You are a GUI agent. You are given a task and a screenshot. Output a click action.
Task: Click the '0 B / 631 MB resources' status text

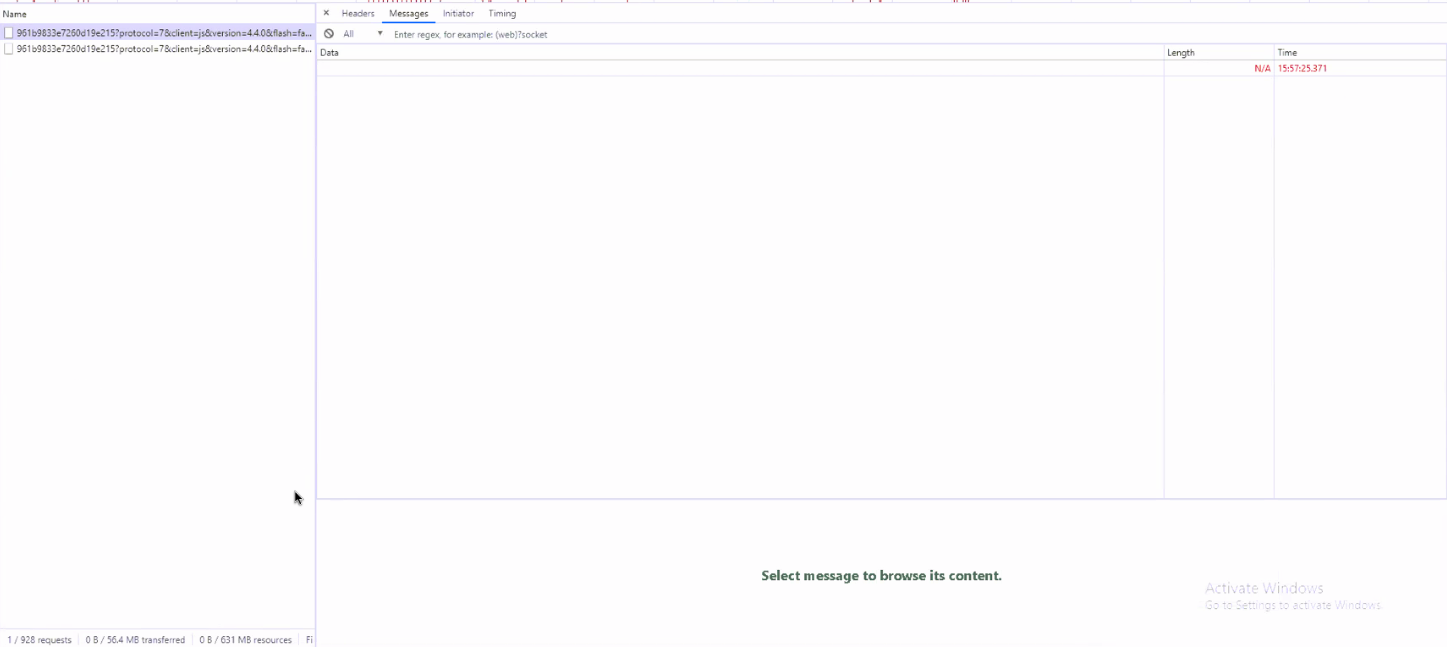coord(244,639)
